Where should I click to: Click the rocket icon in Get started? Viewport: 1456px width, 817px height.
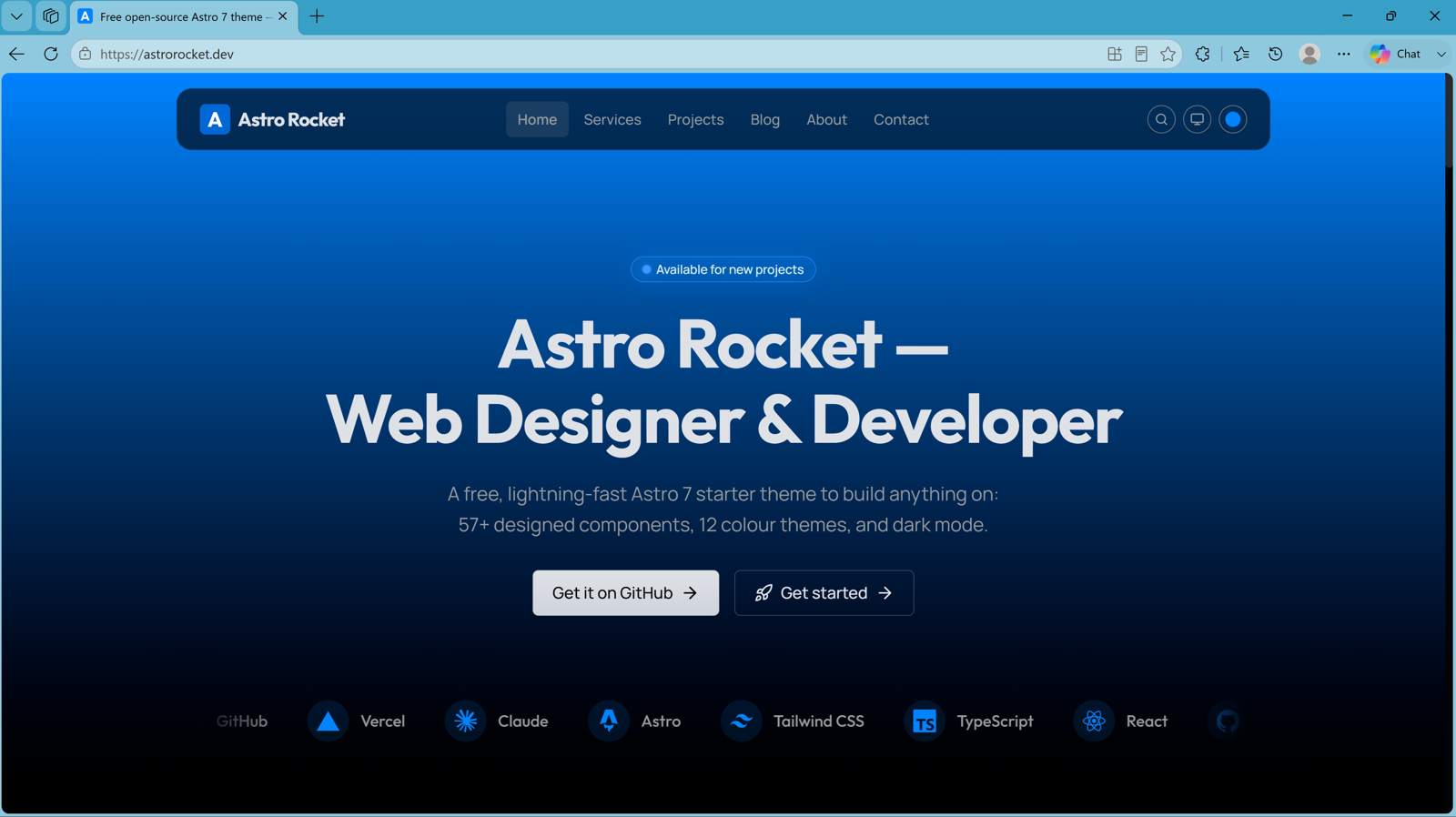(763, 593)
